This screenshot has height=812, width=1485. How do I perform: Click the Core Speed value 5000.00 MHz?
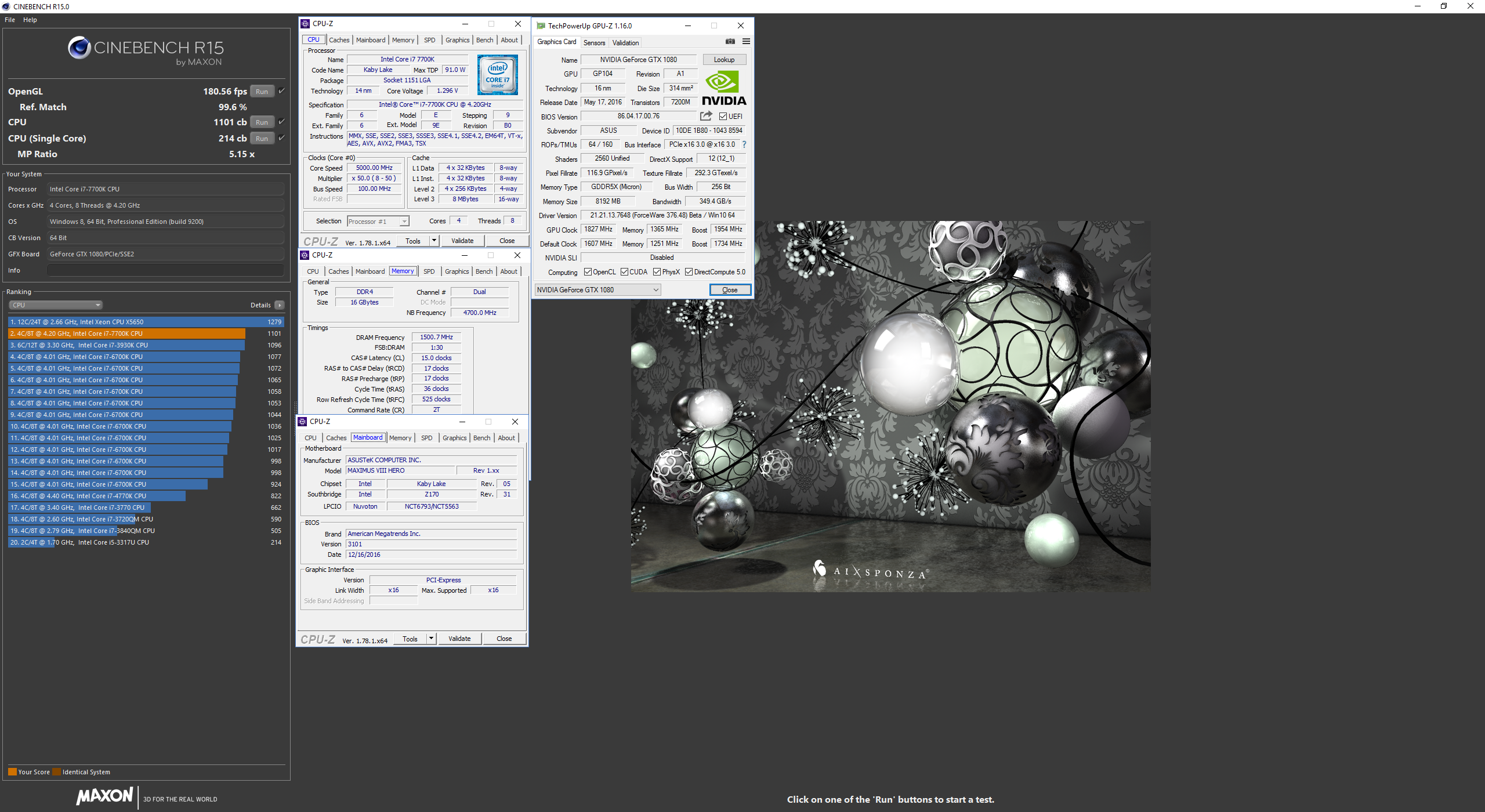(x=374, y=168)
